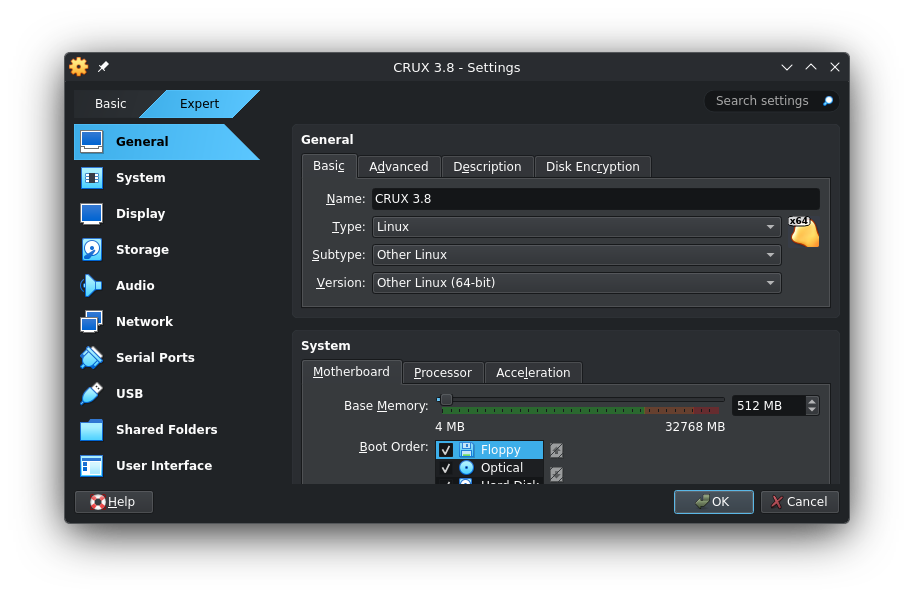Screen dimensions: 914x600
Task: Click the Base Memory slider handle
Action: (x=446, y=399)
